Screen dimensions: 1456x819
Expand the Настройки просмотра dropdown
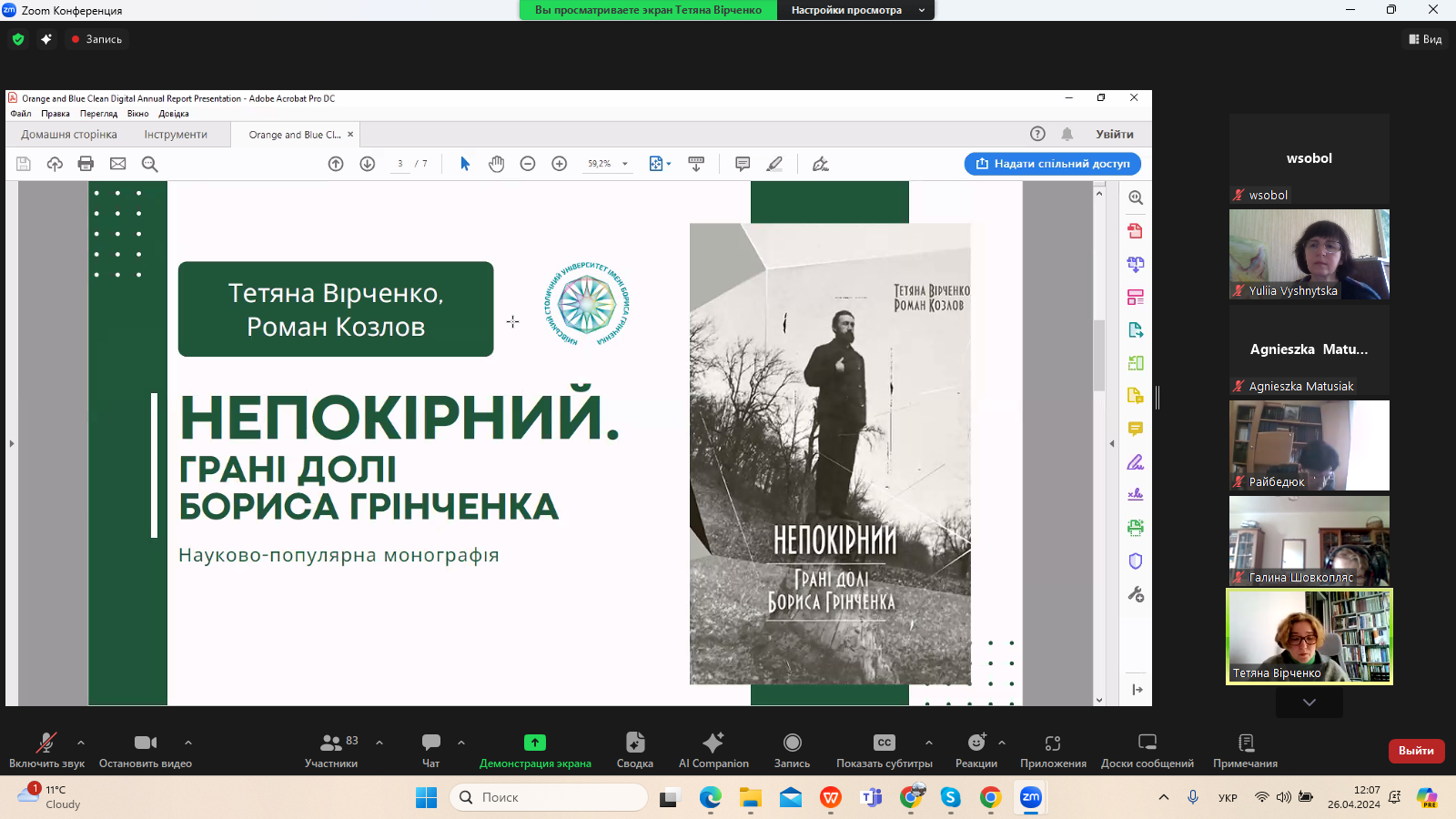click(855, 10)
